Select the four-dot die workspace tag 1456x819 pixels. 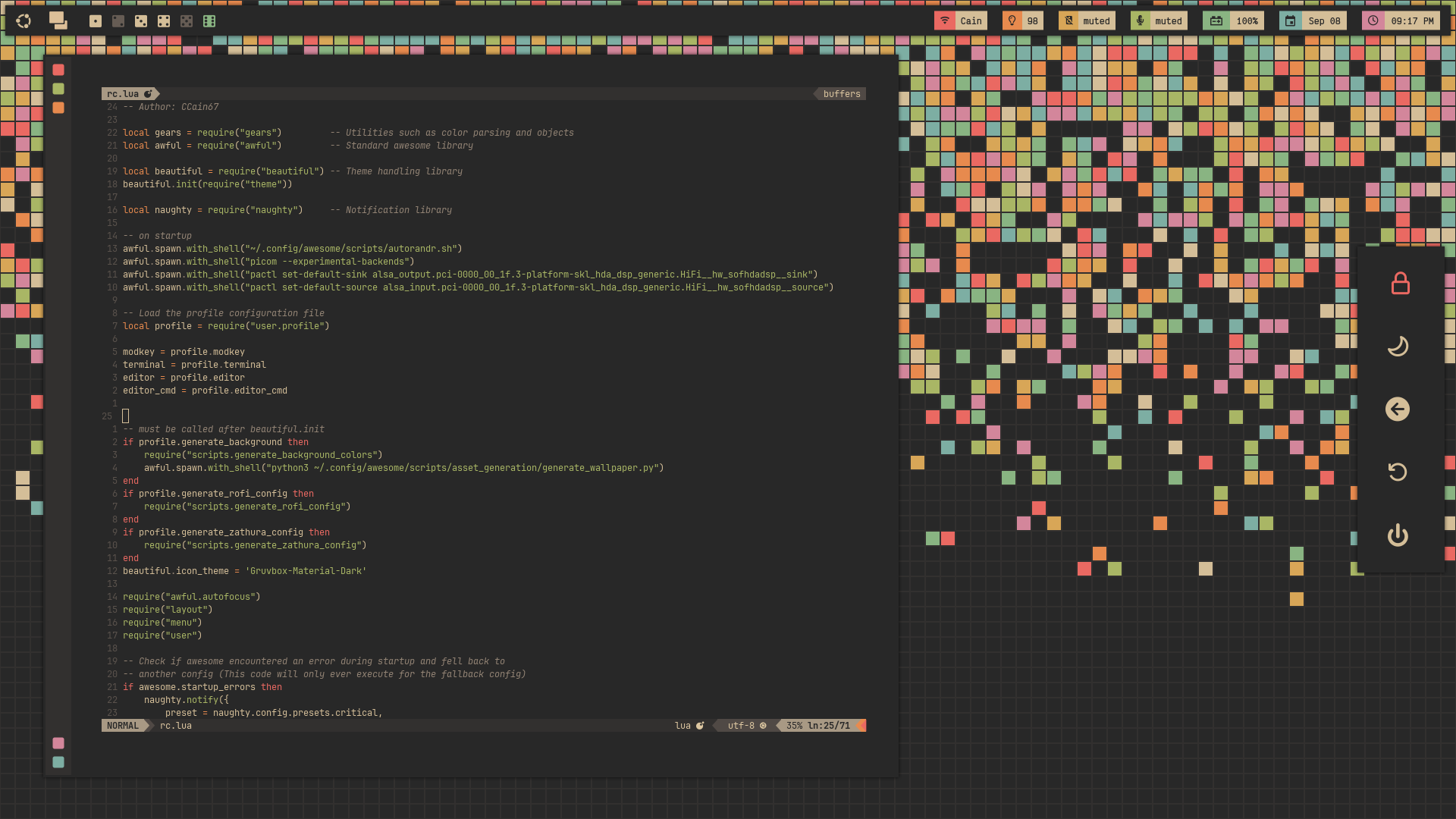click(x=164, y=21)
